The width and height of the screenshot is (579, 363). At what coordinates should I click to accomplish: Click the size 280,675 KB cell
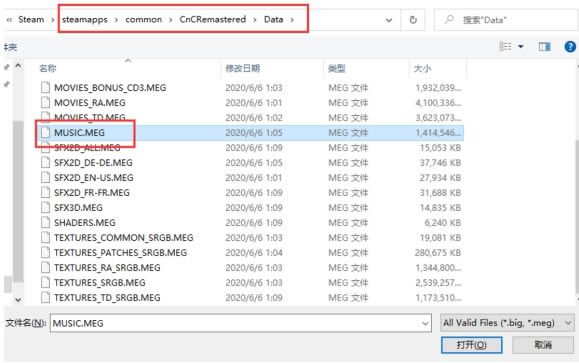point(438,253)
